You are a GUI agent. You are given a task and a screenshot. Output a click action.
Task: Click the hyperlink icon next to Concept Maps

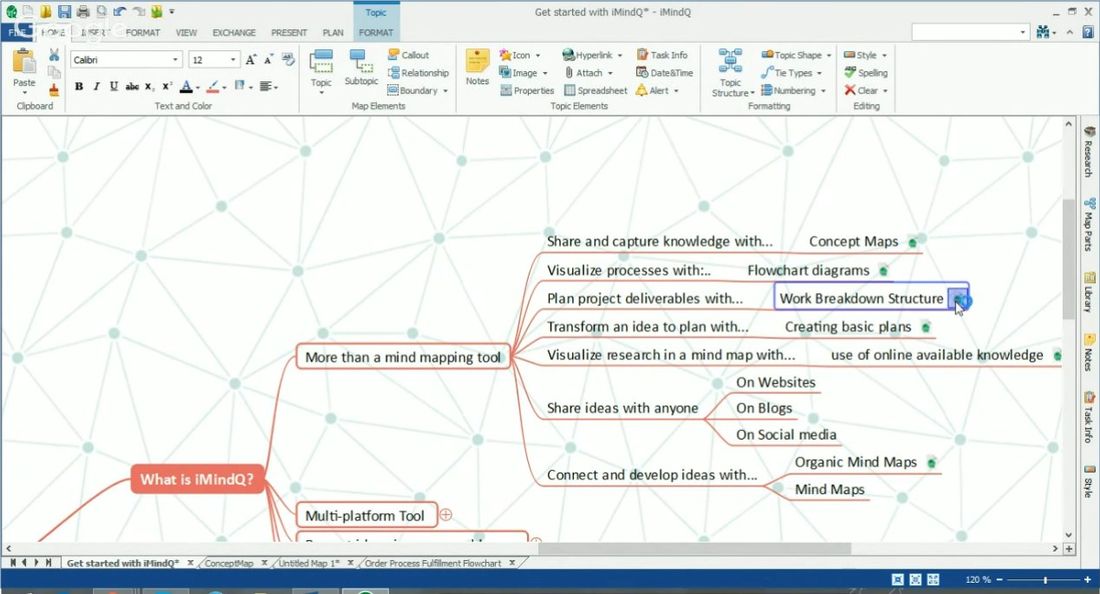(913, 243)
